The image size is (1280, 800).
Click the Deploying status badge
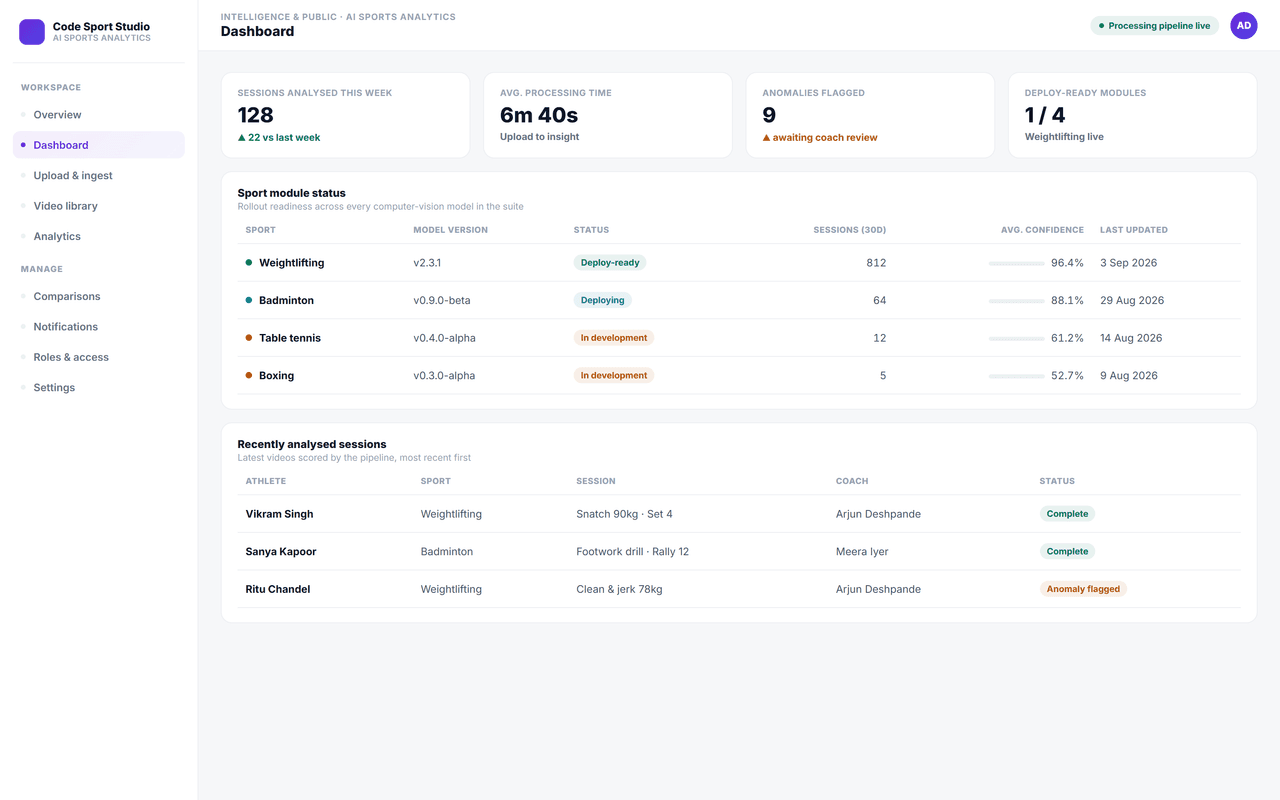click(x=603, y=300)
